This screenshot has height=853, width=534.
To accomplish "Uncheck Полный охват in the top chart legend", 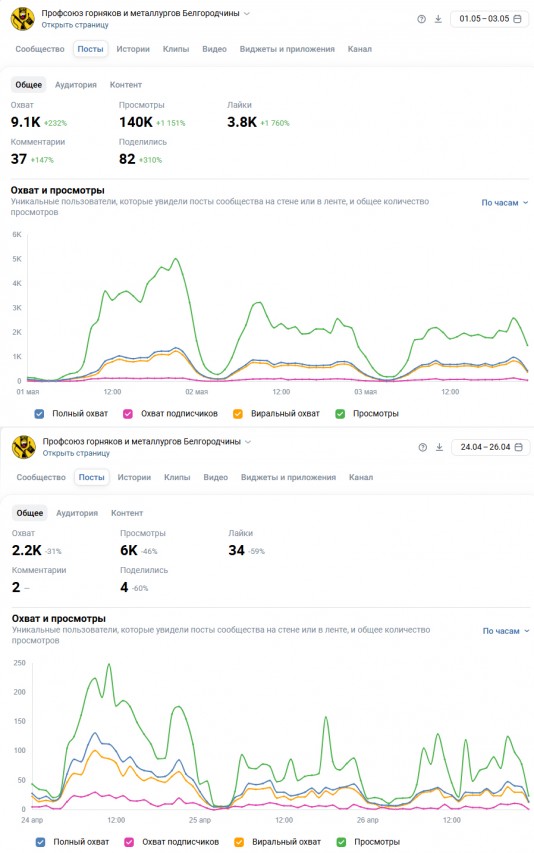I will click(39, 413).
